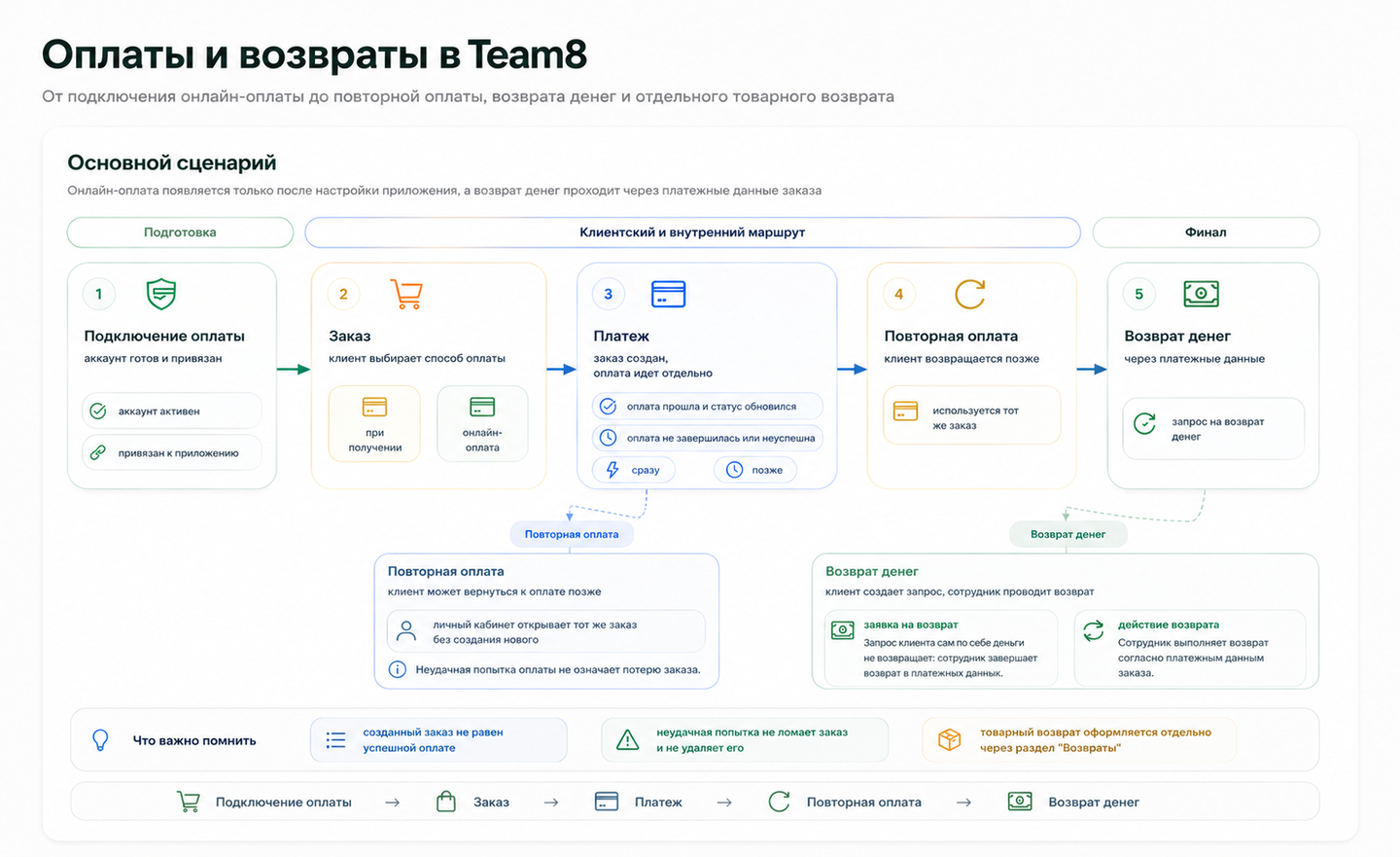Image resolution: width=1400 pixels, height=857 pixels.
Task: Click the lightbulb icon beside "Что важно помнить"
Action: [100, 740]
